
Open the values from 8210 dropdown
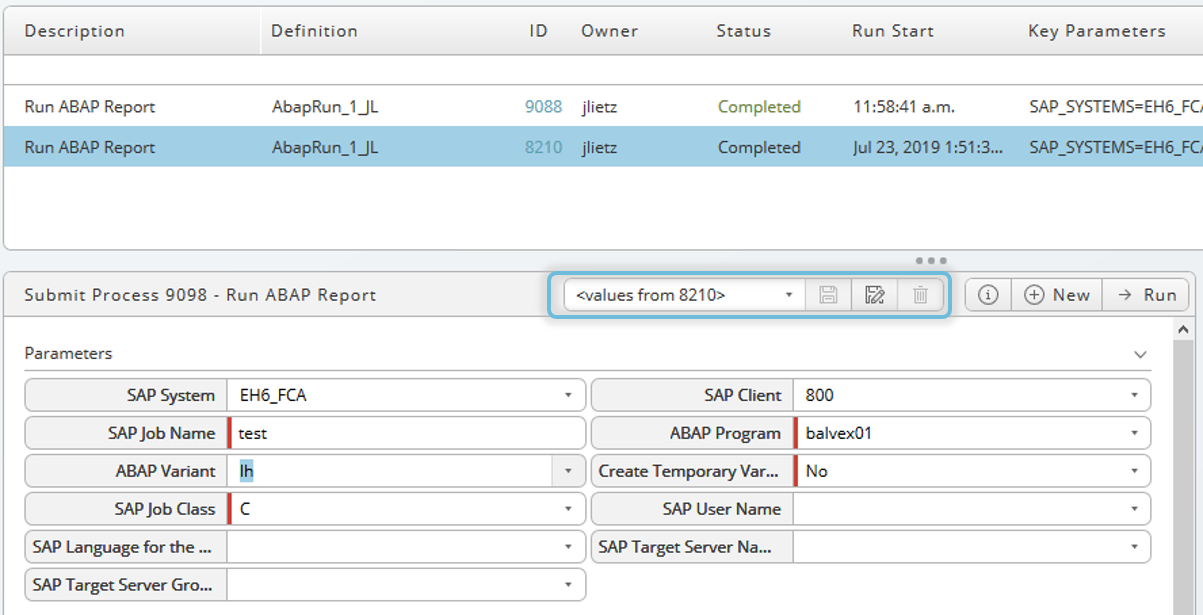pyautogui.click(x=685, y=295)
